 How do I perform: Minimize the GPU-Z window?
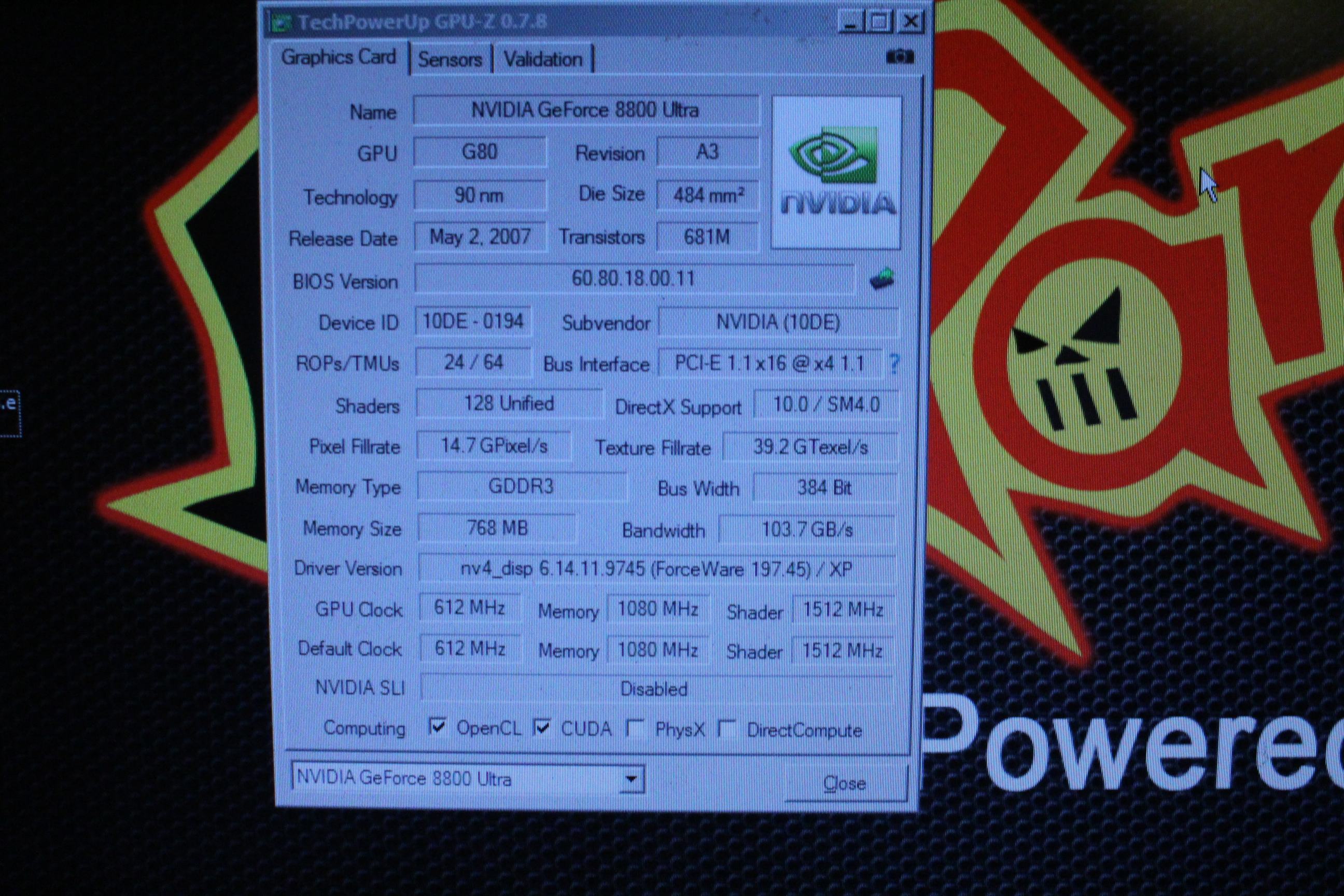[851, 22]
